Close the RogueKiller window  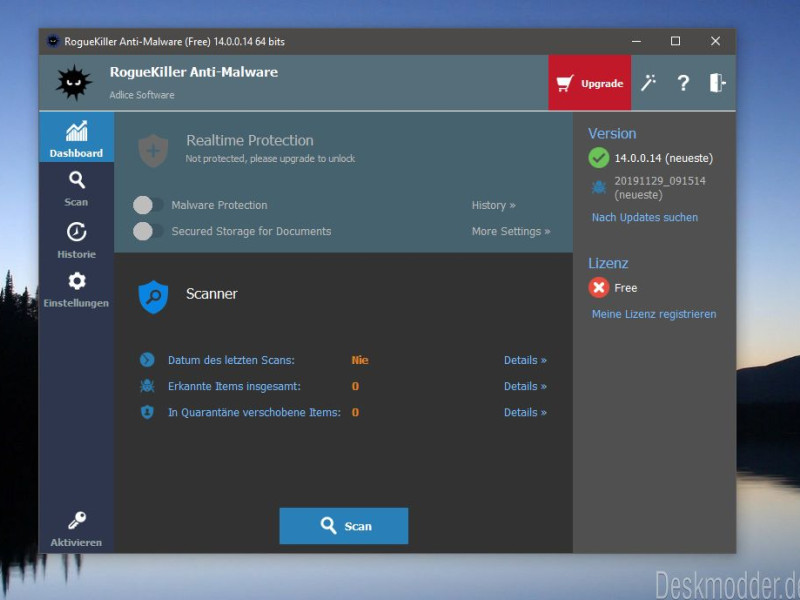715,41
